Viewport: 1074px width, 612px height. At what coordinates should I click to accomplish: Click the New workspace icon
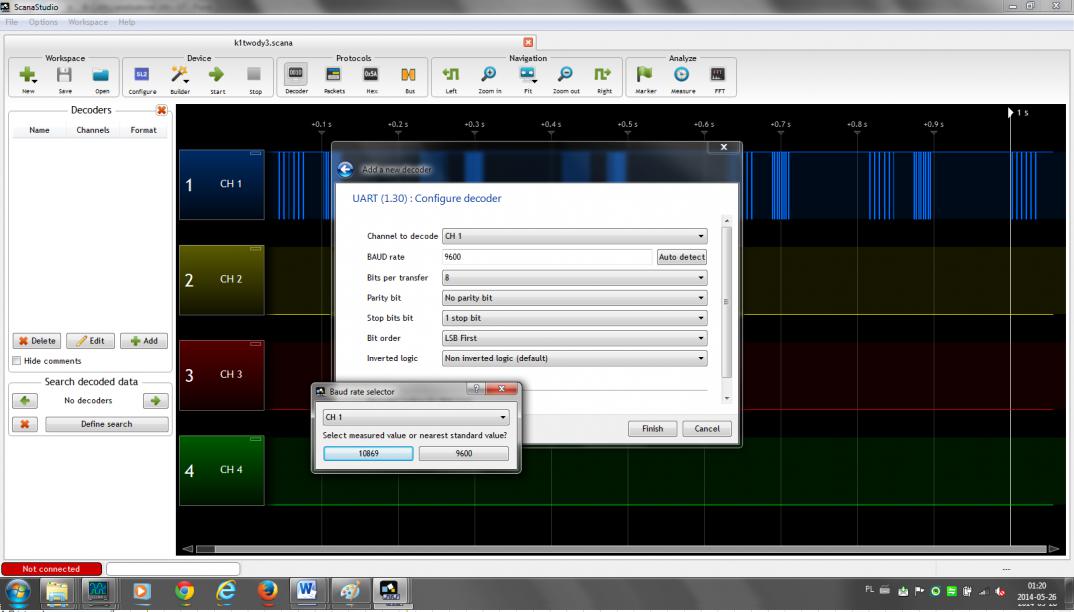(28, 75)
